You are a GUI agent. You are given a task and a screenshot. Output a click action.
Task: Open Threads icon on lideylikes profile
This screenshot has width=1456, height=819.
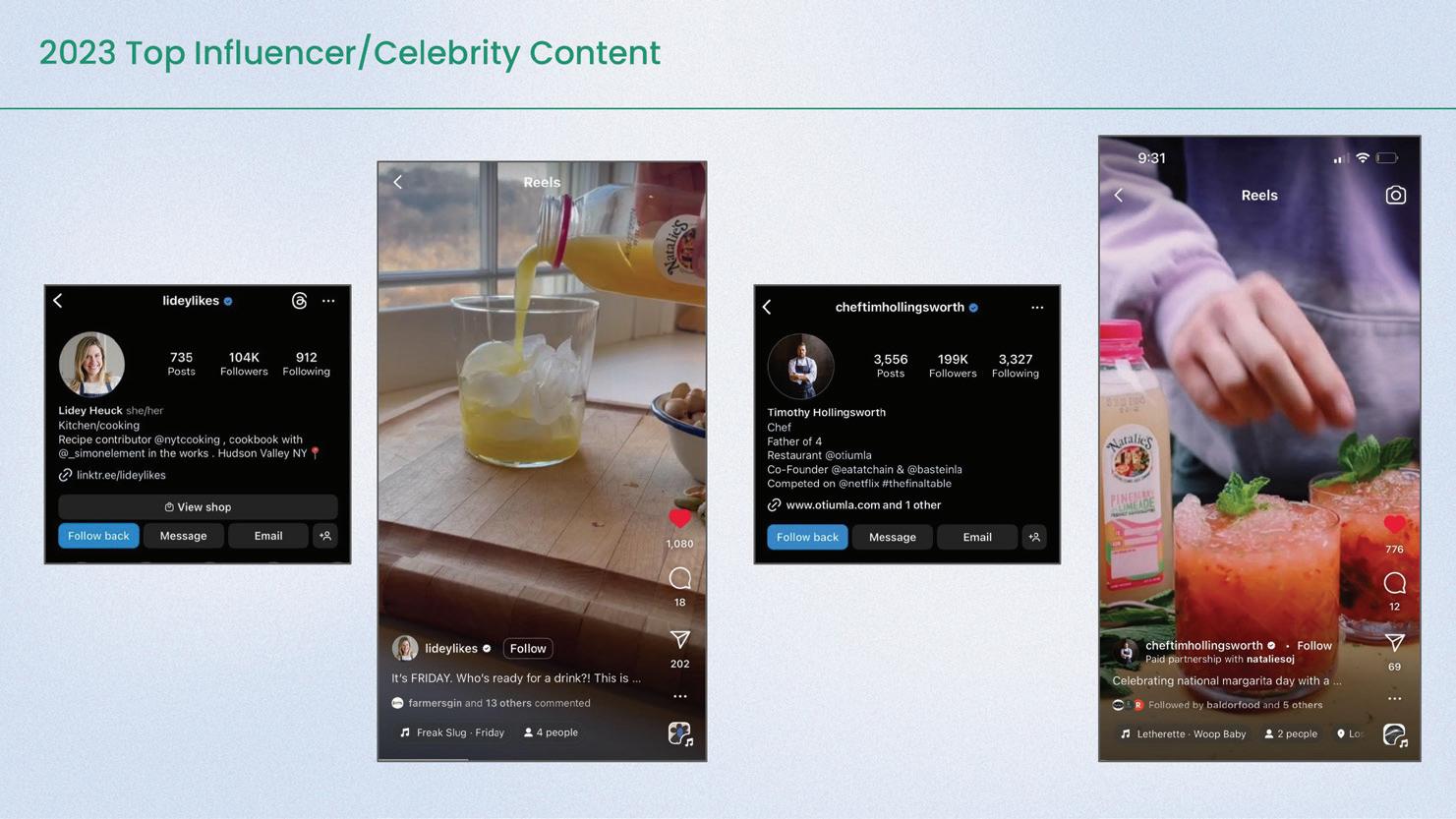click(x=300, y=301)
